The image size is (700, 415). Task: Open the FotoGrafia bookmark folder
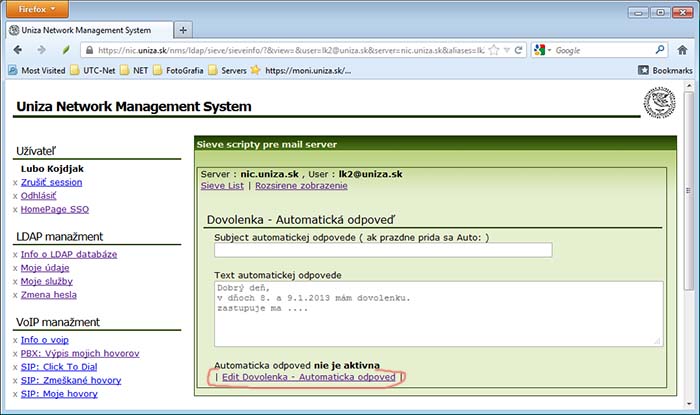[x=179, y=71]
